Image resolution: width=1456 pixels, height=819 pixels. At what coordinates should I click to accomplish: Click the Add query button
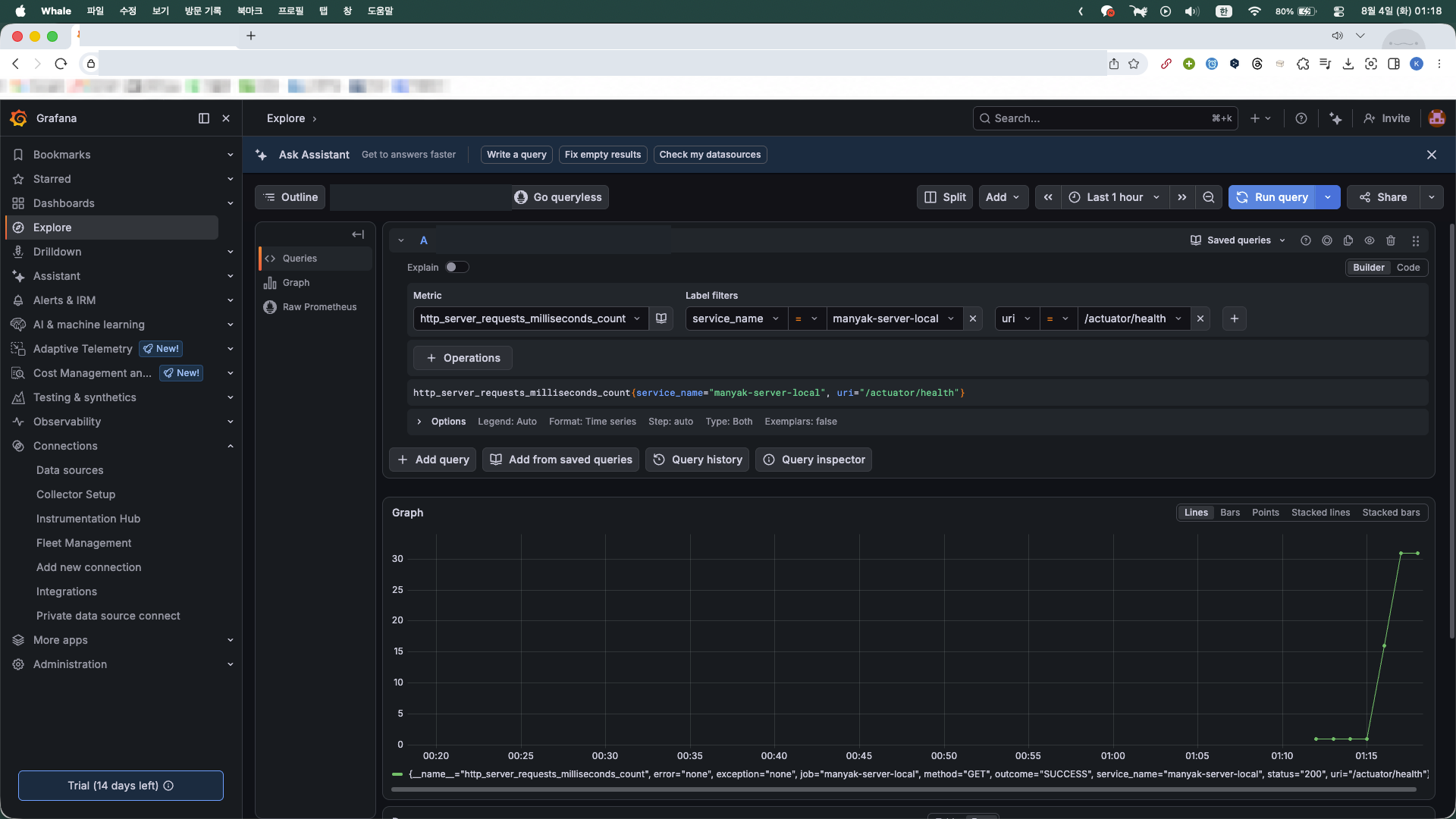433,460
